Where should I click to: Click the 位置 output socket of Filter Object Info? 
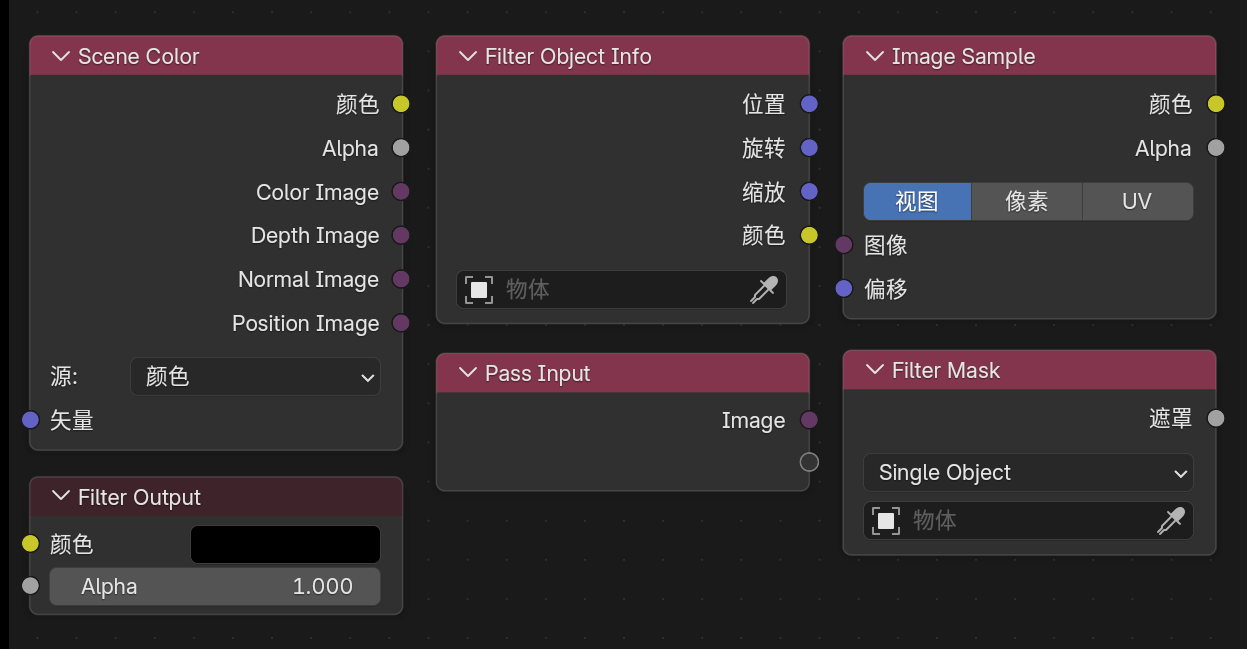coord(809,104)
